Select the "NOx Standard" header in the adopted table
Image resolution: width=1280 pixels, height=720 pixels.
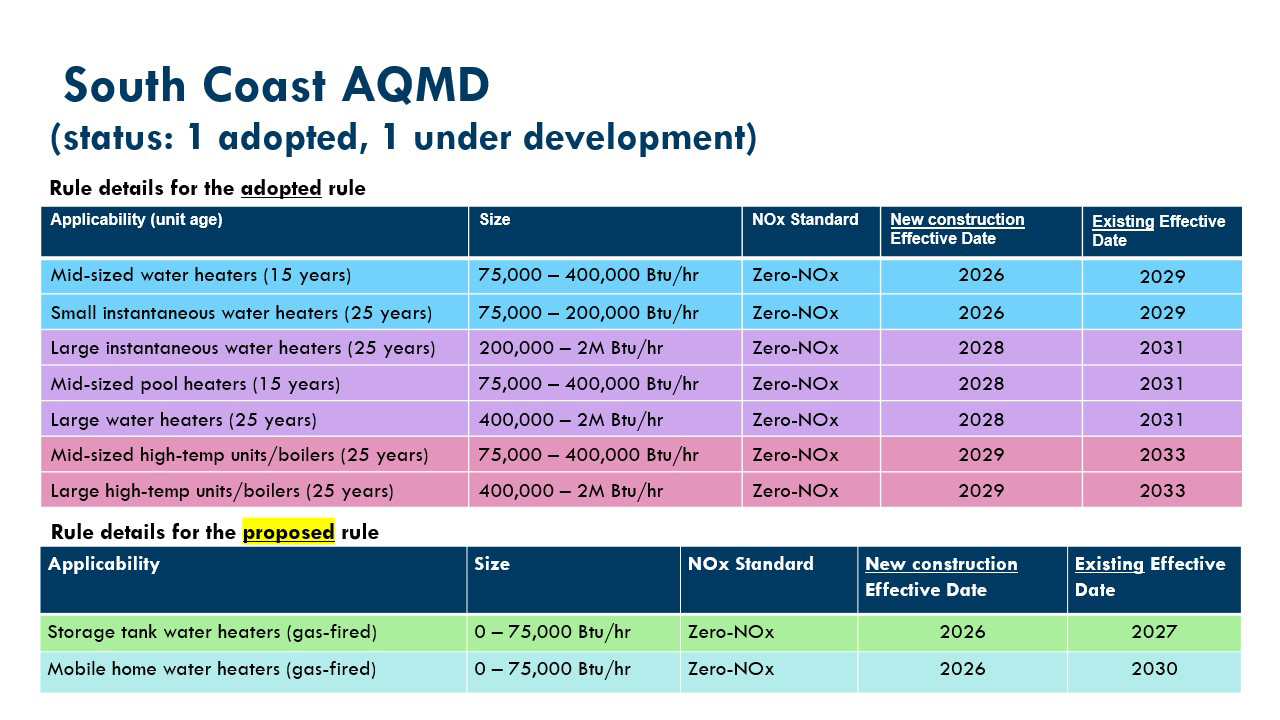click(x=805, y=220)
